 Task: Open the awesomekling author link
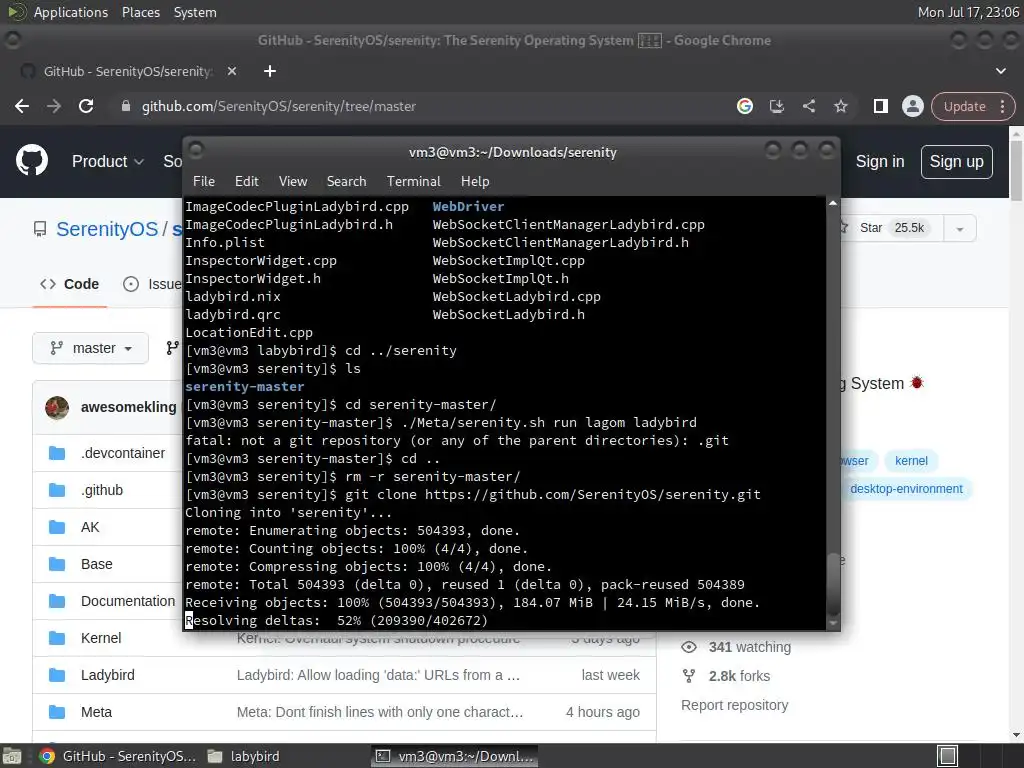pyautogui.click(x=129, y=408)
